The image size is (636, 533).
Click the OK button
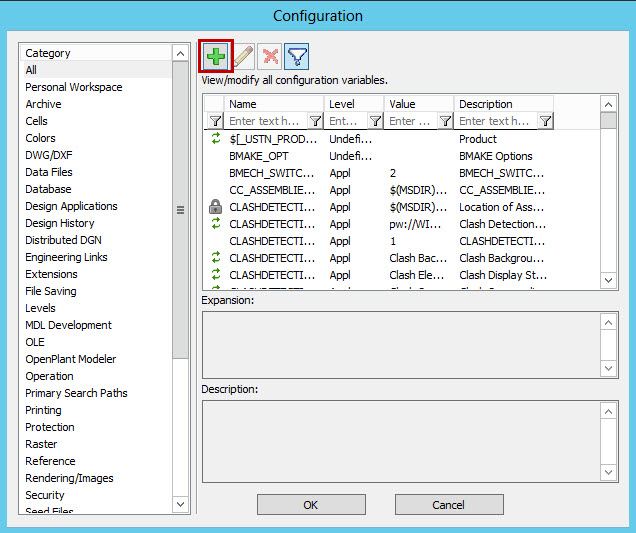point(311,505)
